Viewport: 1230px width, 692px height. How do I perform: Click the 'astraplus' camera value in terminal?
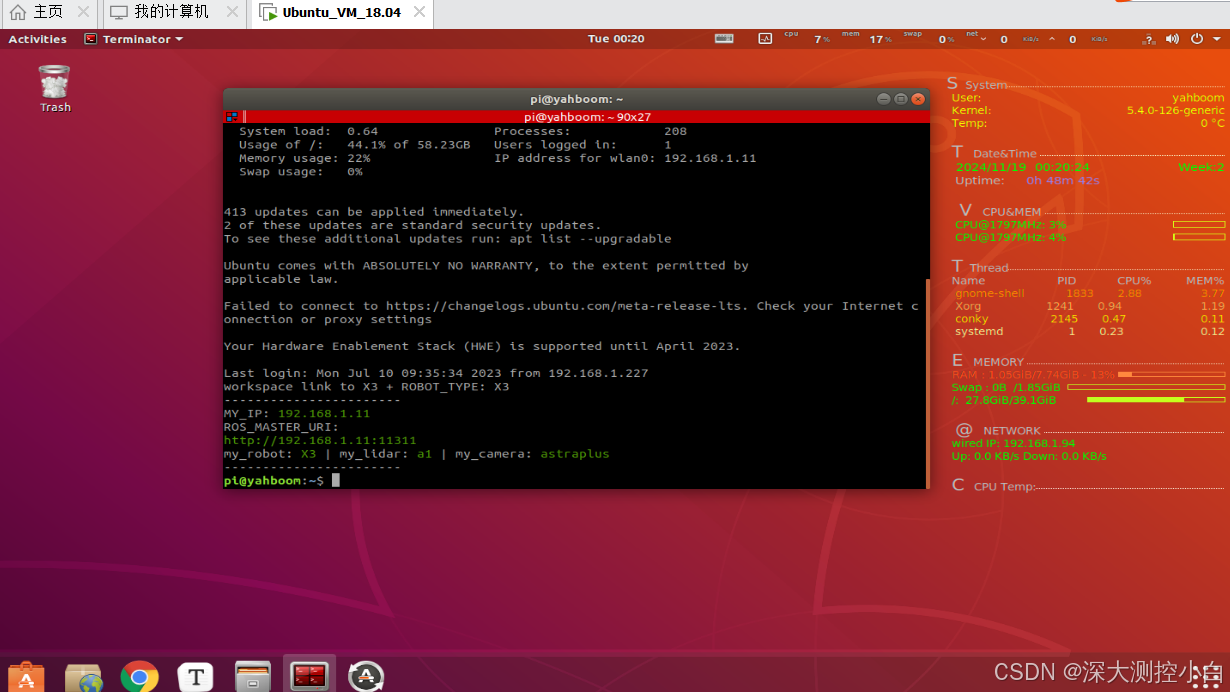tap(574, 454)
